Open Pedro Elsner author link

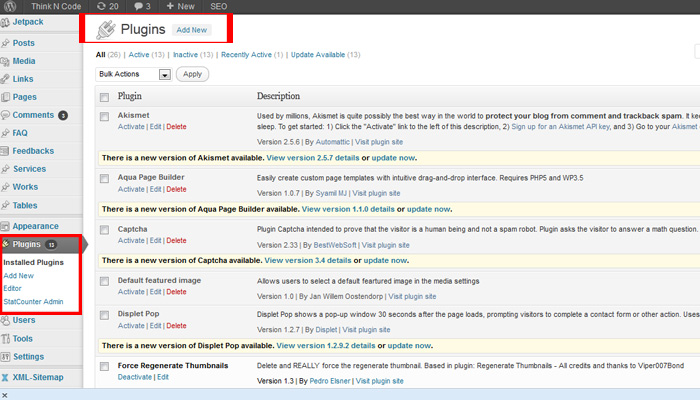[330, 381]
